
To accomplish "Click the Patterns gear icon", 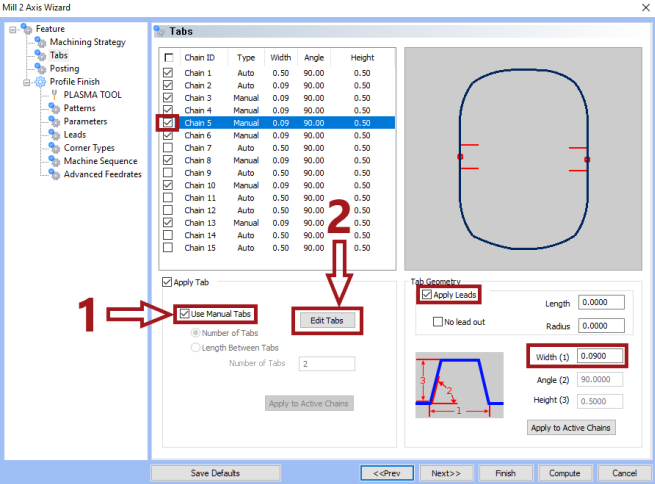I will tap(54, 108).
